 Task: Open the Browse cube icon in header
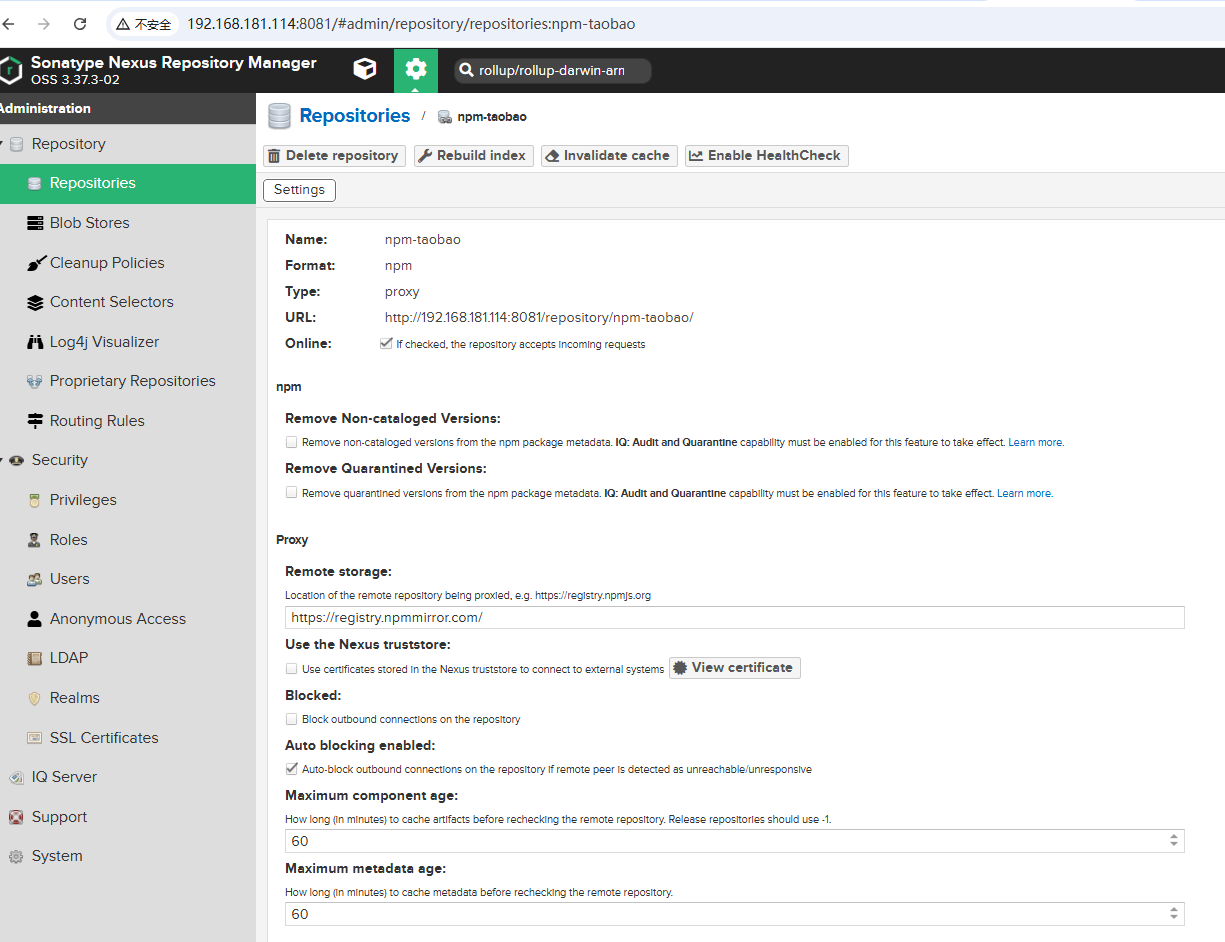click(365, 69)
